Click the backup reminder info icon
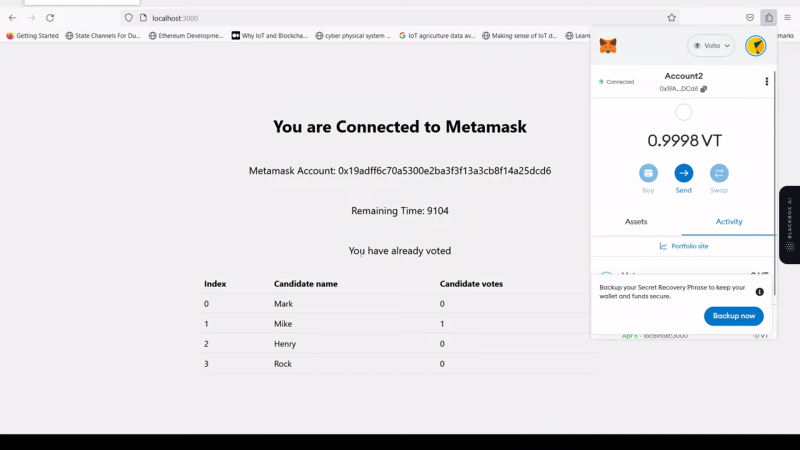Screen dimensions: 800x450 point(759,292)
